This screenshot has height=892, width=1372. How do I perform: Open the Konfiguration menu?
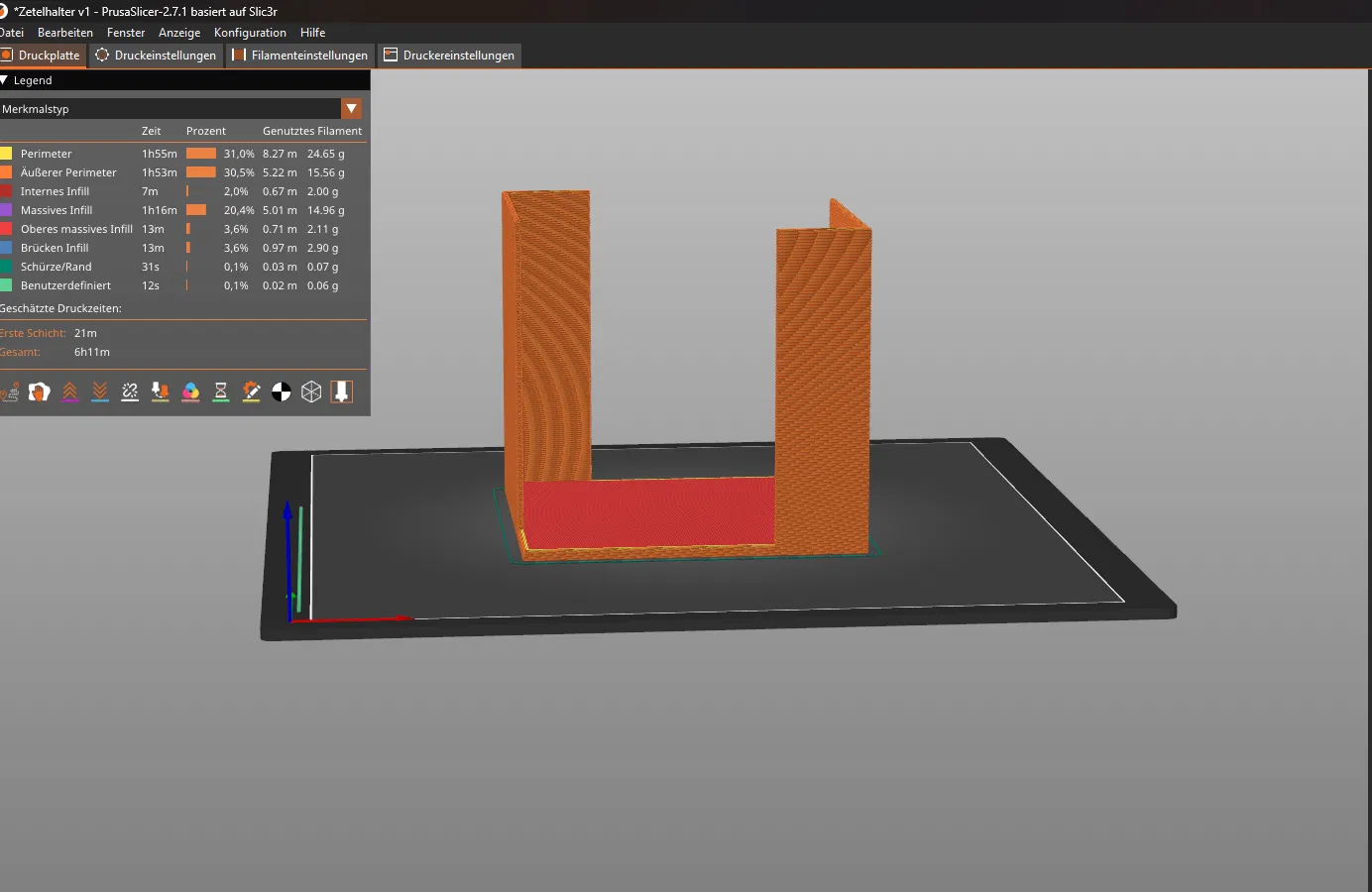250,33
